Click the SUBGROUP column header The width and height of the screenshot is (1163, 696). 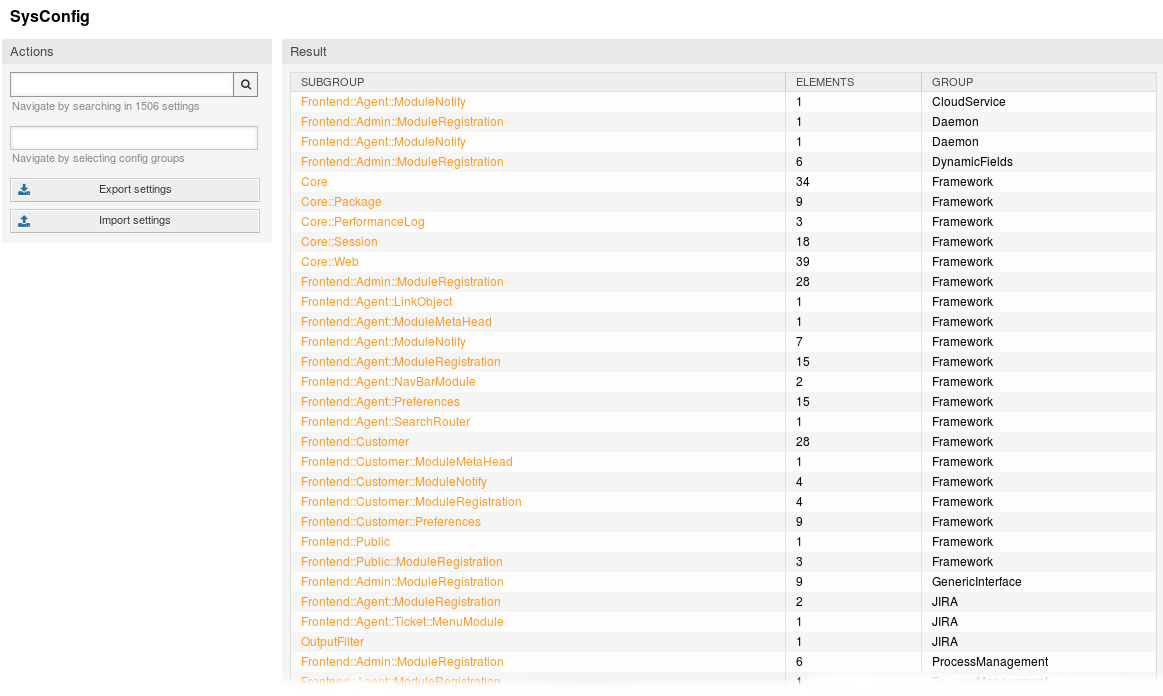(333, 82)
